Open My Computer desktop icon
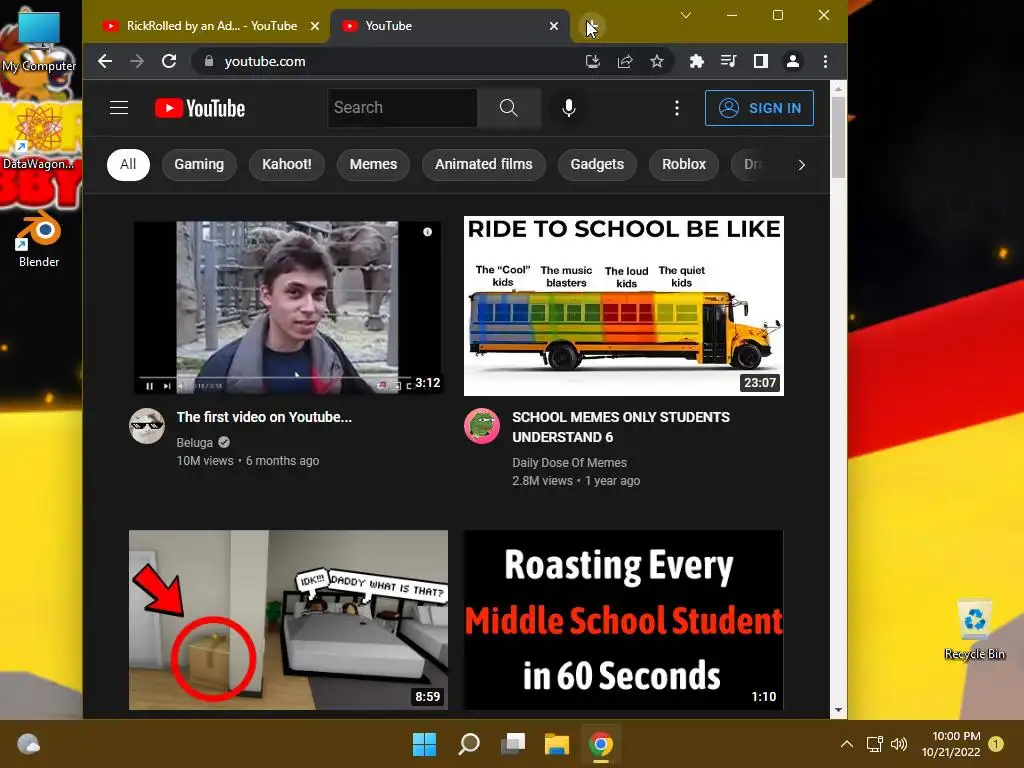 39,40
